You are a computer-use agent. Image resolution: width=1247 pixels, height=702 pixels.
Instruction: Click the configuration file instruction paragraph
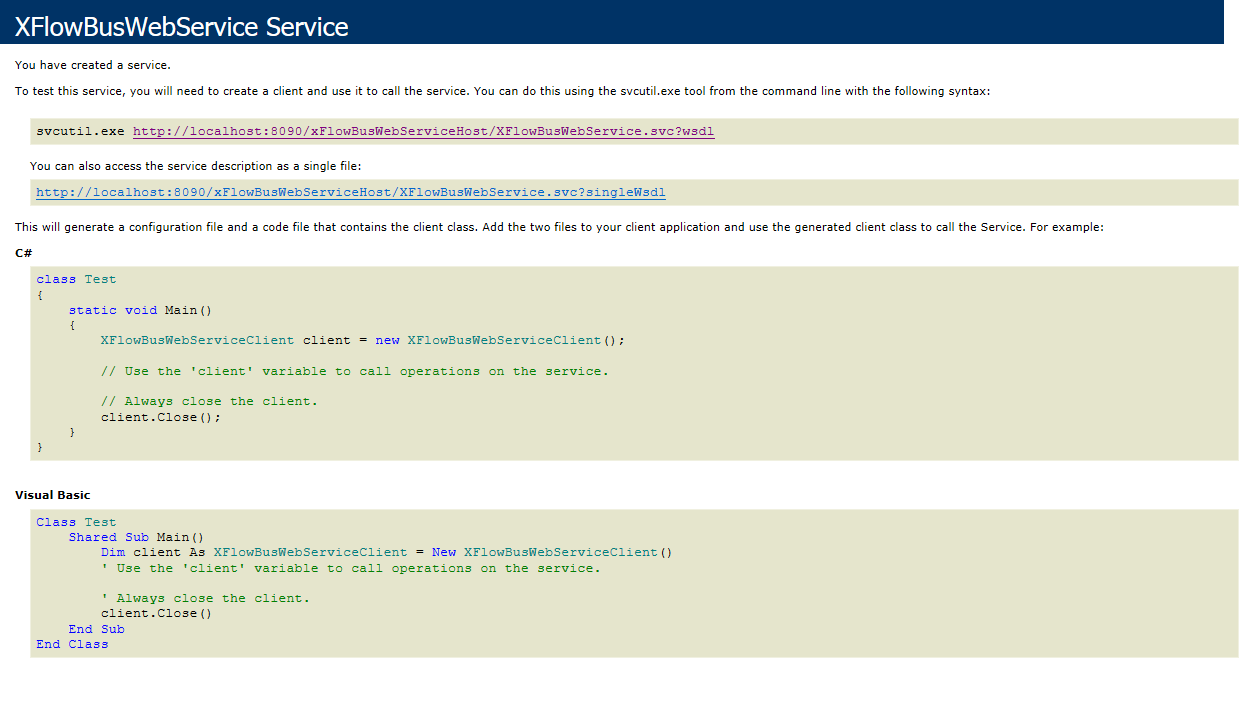click(x=560, y=226)
